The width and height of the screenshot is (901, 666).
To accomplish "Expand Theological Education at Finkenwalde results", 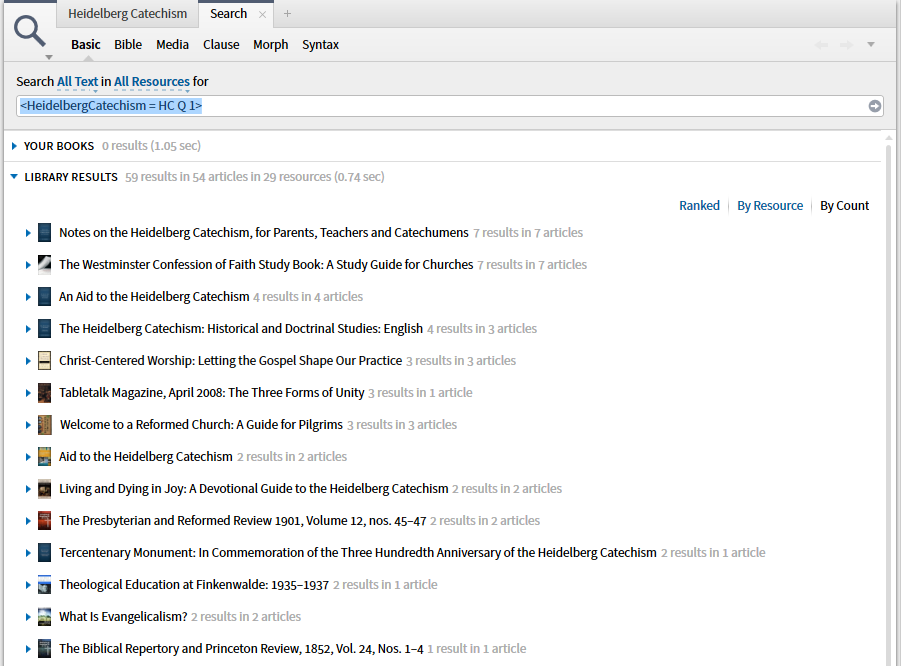I will tap(28, 585).
